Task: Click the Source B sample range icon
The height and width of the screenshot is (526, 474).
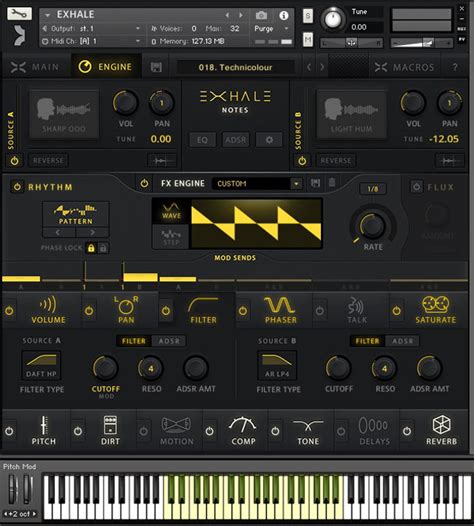Action: coord(450,160)
